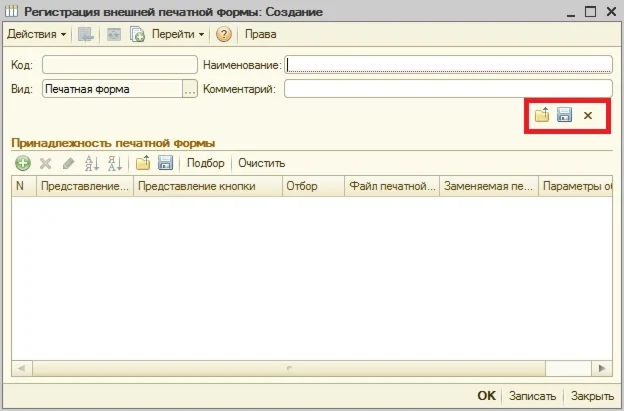Sort table rows ascending
624x411 pixels.
pos(92,163)
